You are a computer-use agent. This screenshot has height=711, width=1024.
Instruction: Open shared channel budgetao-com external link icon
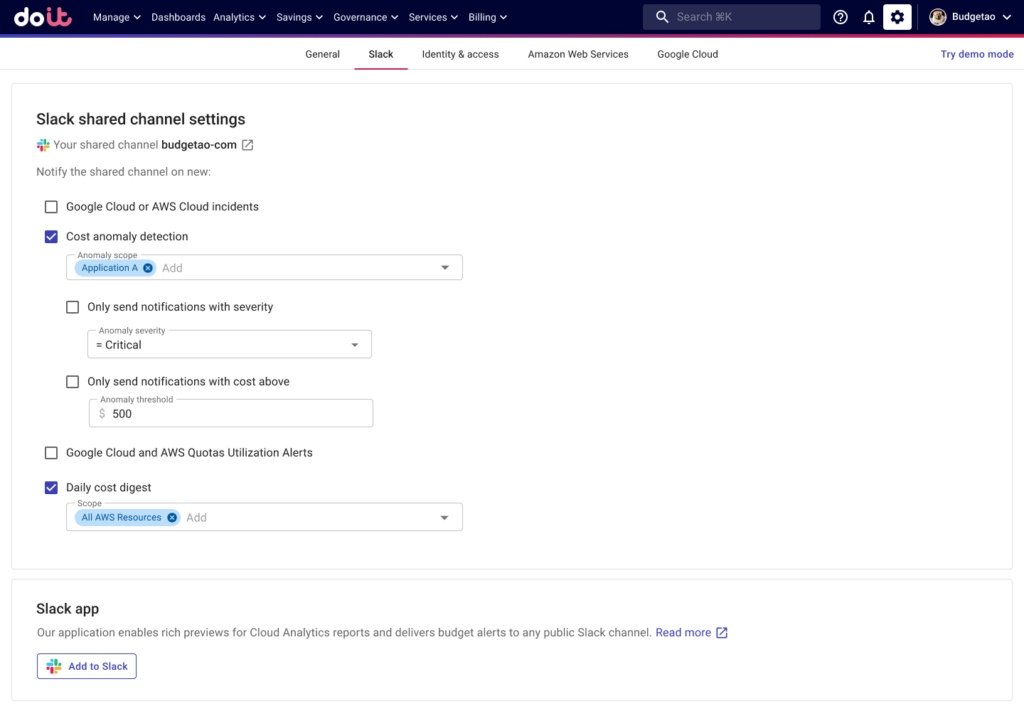(248, 145)
